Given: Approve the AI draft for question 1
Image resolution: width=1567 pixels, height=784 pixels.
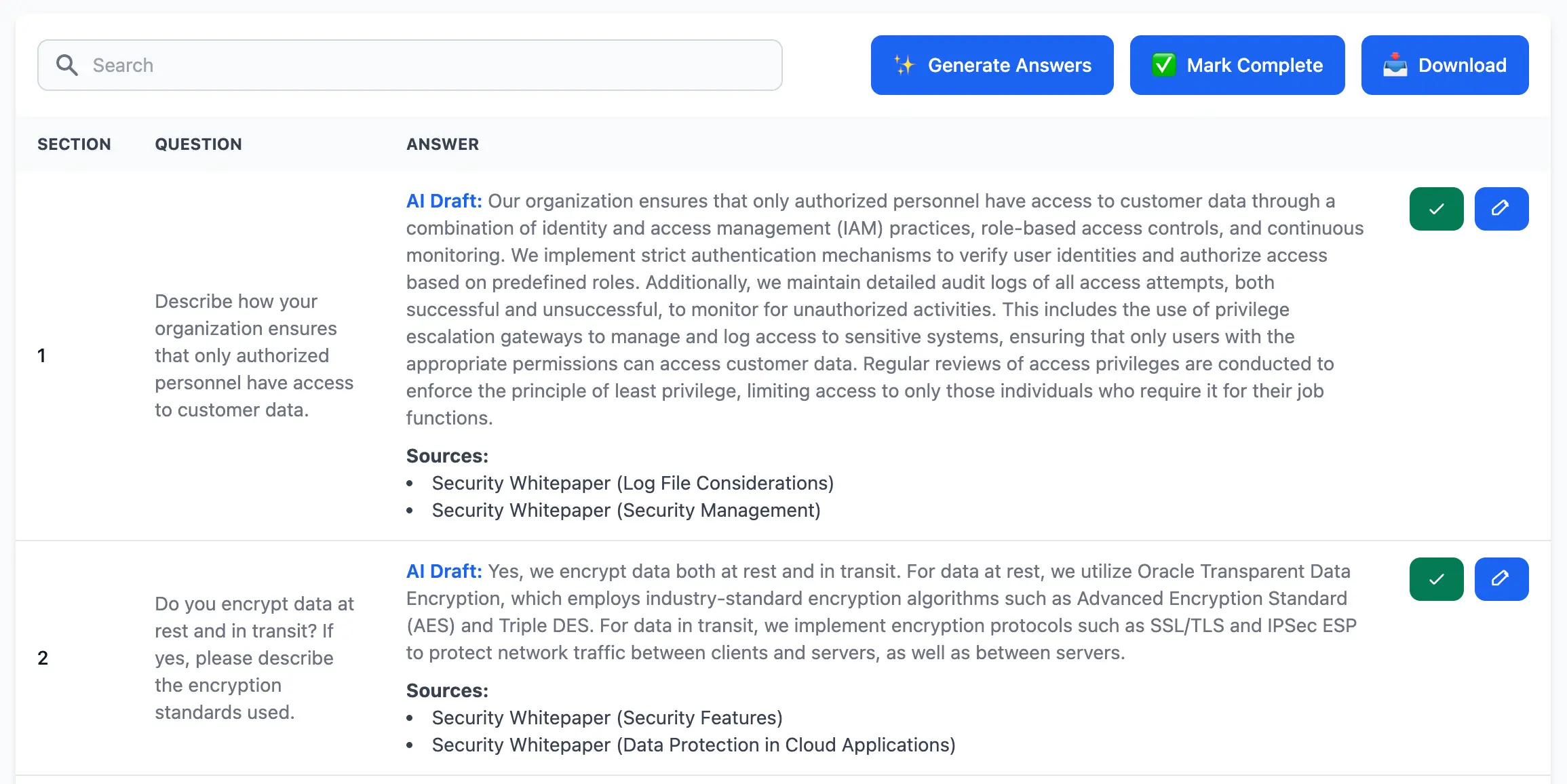Looking at the screenshot, I should pos(1435,209).
